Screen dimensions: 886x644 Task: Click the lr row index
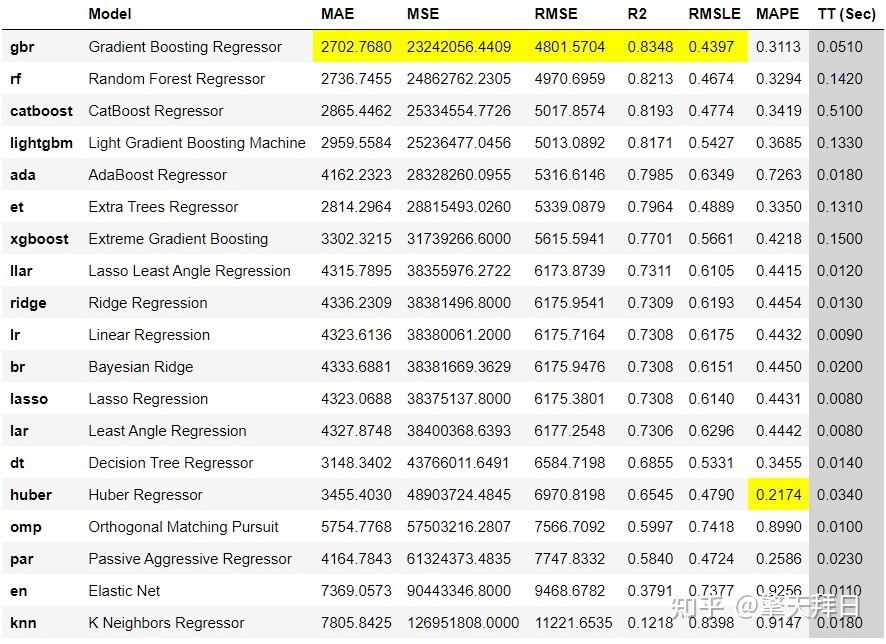coord(15,335)
